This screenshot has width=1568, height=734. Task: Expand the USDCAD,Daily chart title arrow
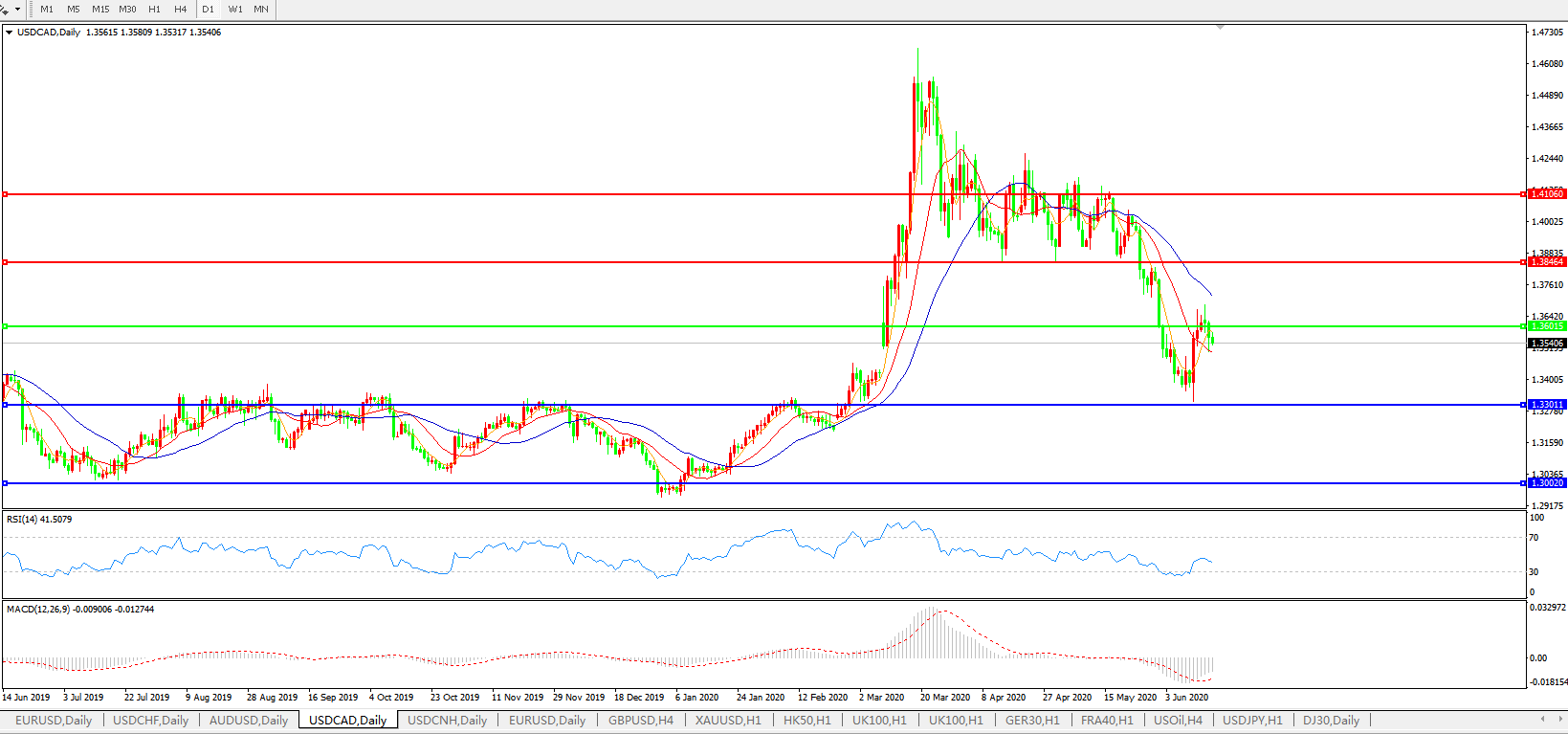tap(9, 33)
